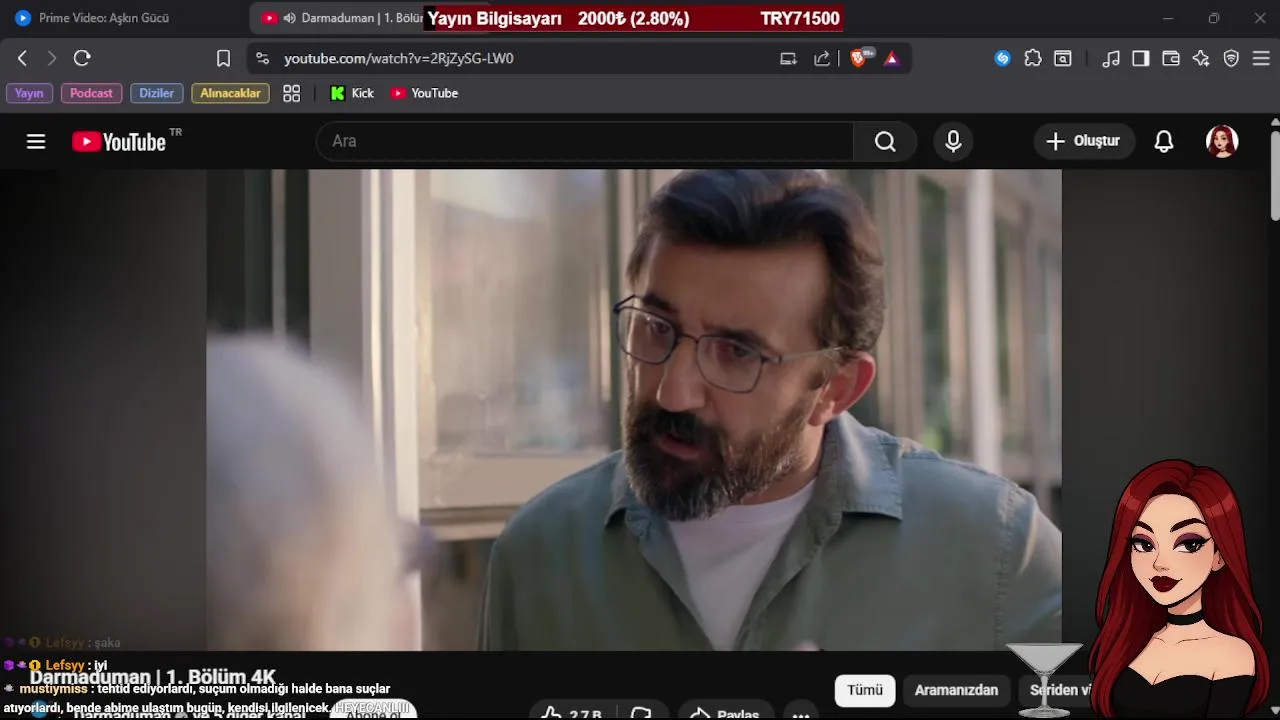Open Leo AI sparkle icon
The image size is (1280, 720).
point(1201,58)
